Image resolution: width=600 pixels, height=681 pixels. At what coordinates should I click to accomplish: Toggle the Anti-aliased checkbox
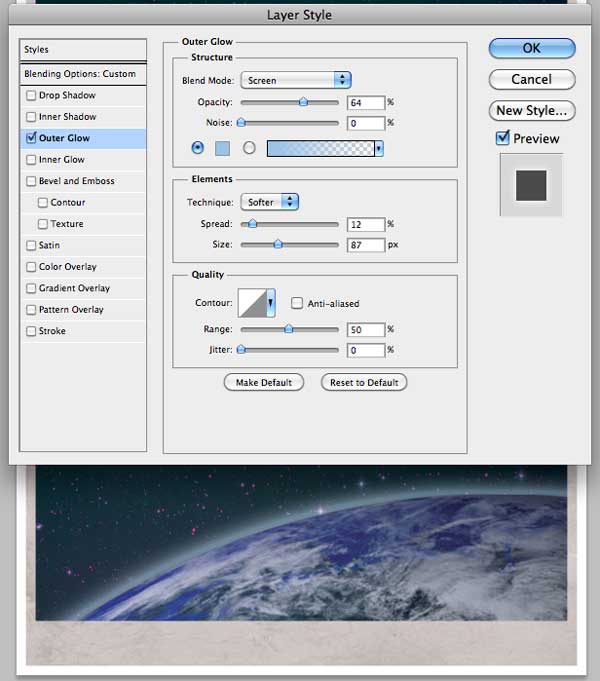pos(297,303)
